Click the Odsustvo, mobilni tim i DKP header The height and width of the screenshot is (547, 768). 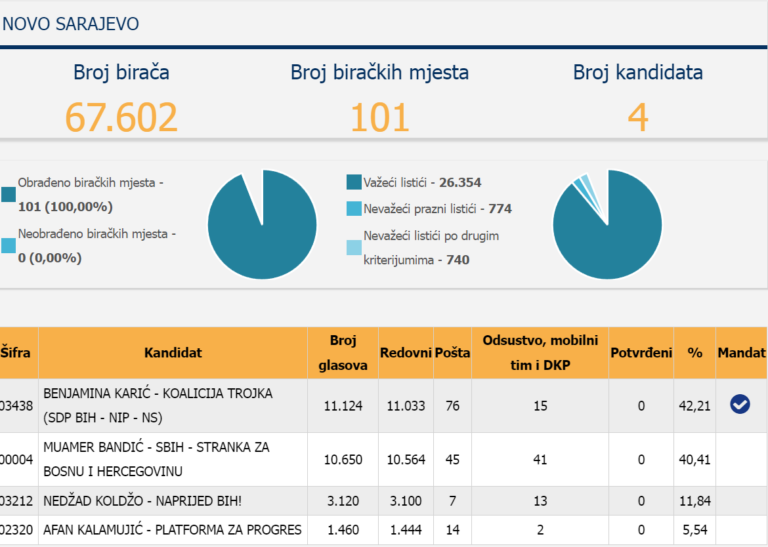pos(540,353)
